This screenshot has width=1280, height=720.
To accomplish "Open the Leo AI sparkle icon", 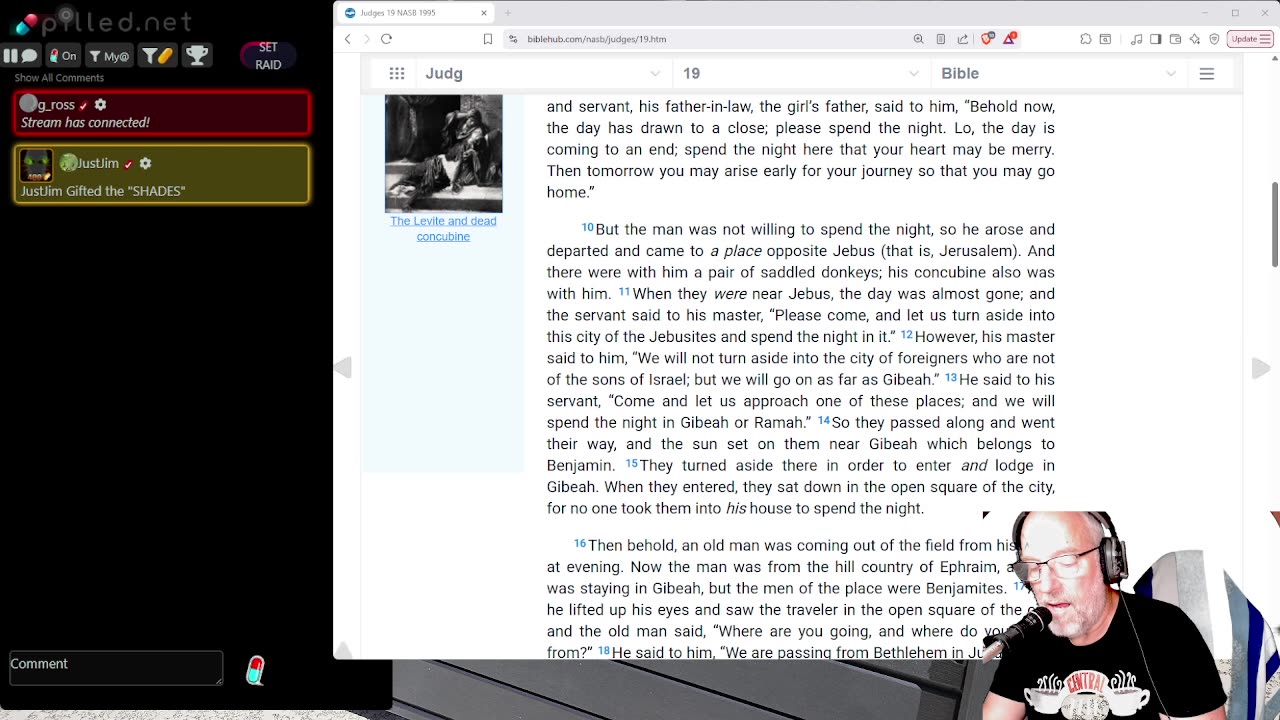I will pos(1195,39).
